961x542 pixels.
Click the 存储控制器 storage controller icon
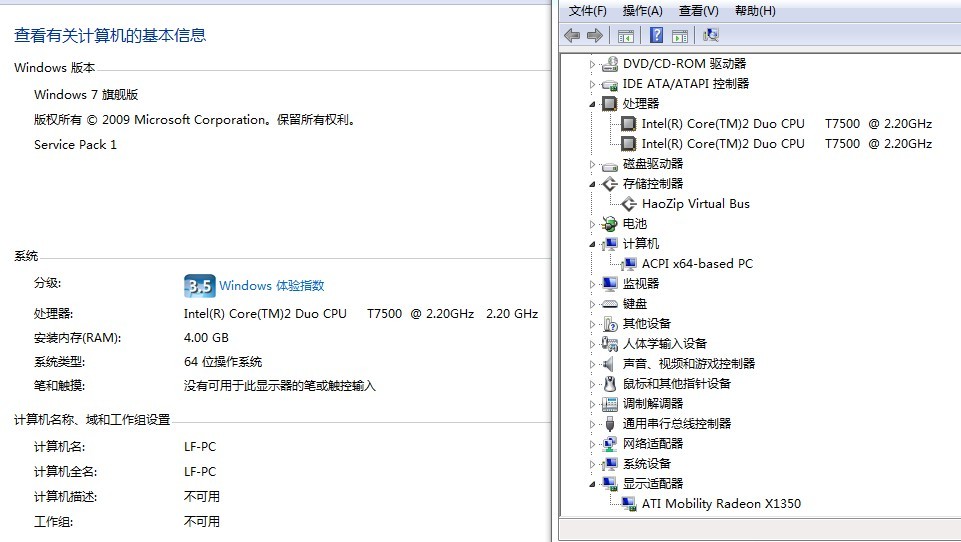(609, 184)
